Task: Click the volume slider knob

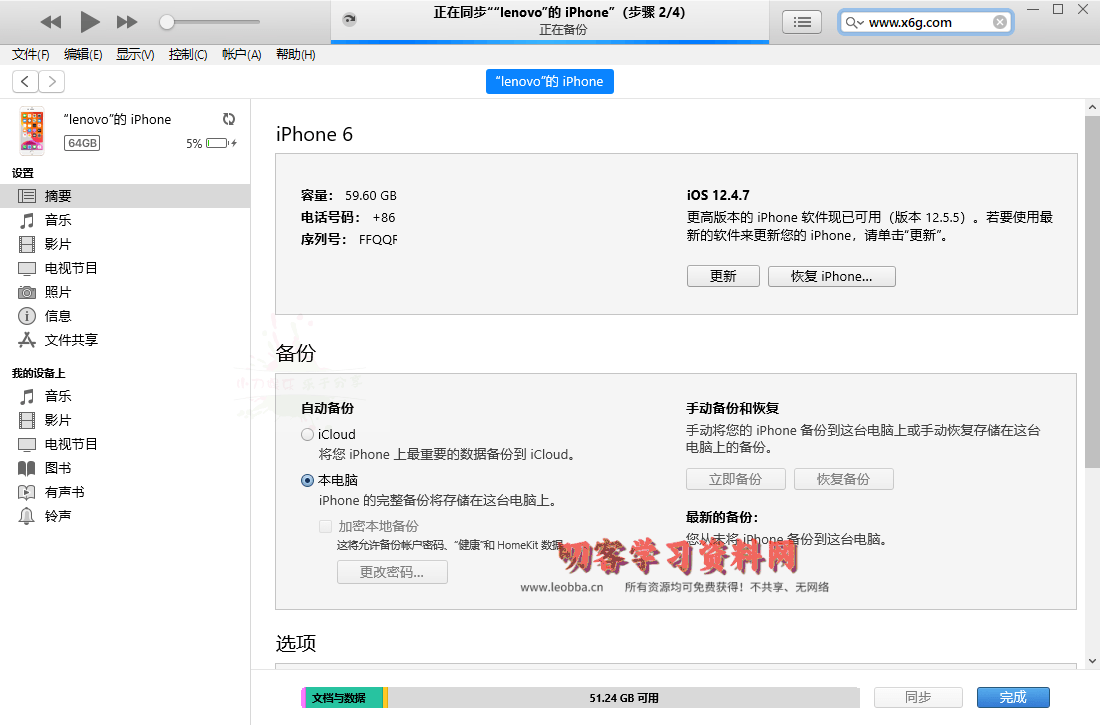Action: 166,22
